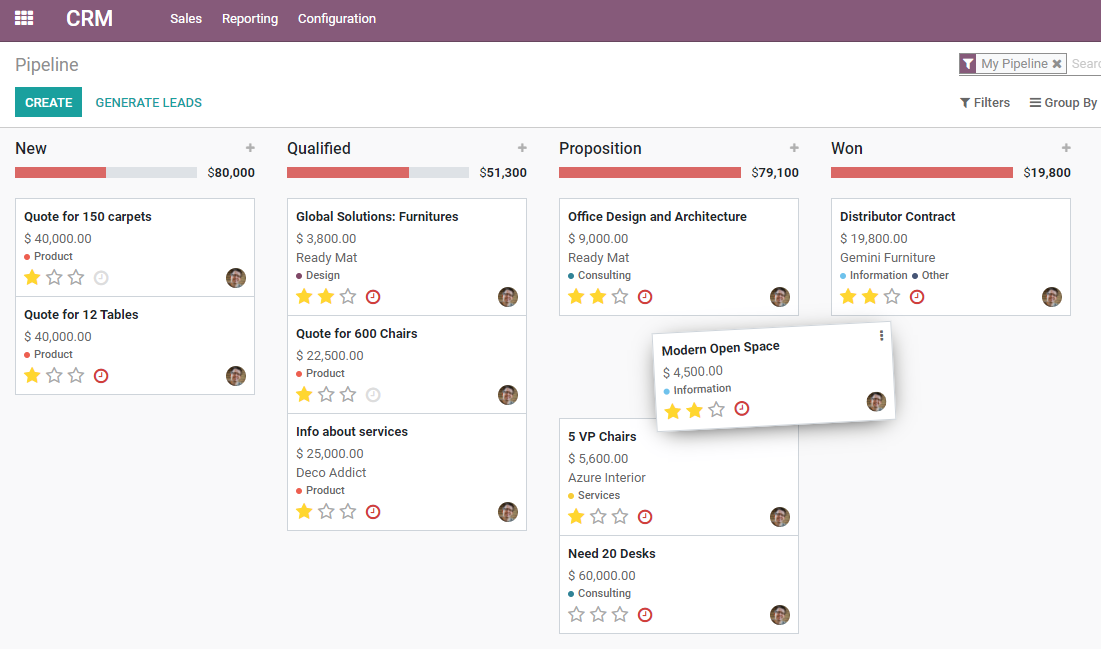Click the salesperson avatar on Distributor Contract
This screenshot has height=649, width=1101.
(1051, 296)
